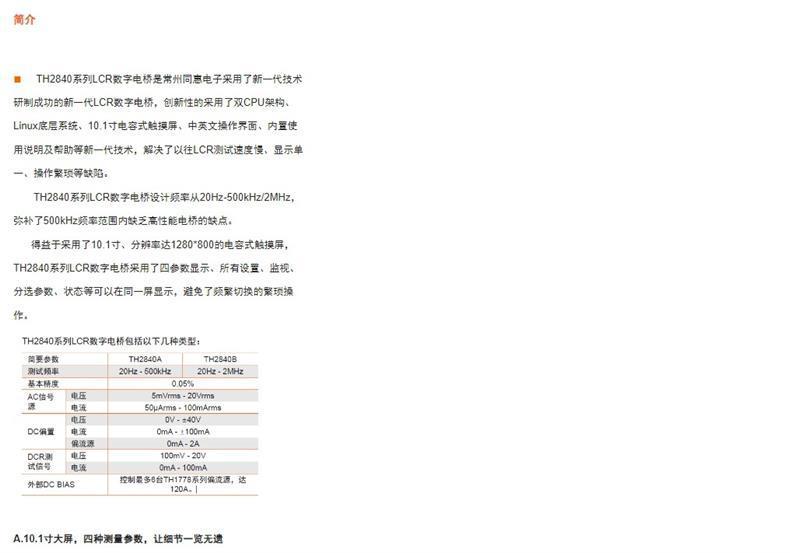Click the line mentioning 分辨率达1280*800
The image size is (790, 553).
pyautogui.click(x=160, y=245)
